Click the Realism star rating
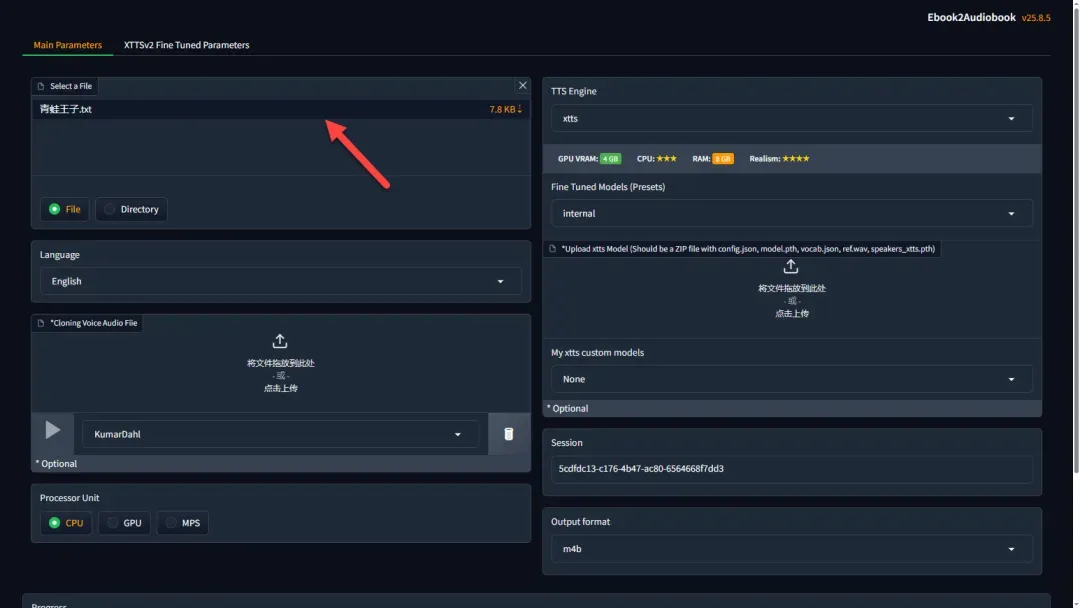This screenshot has height=608, width=1080. (796, 158)
